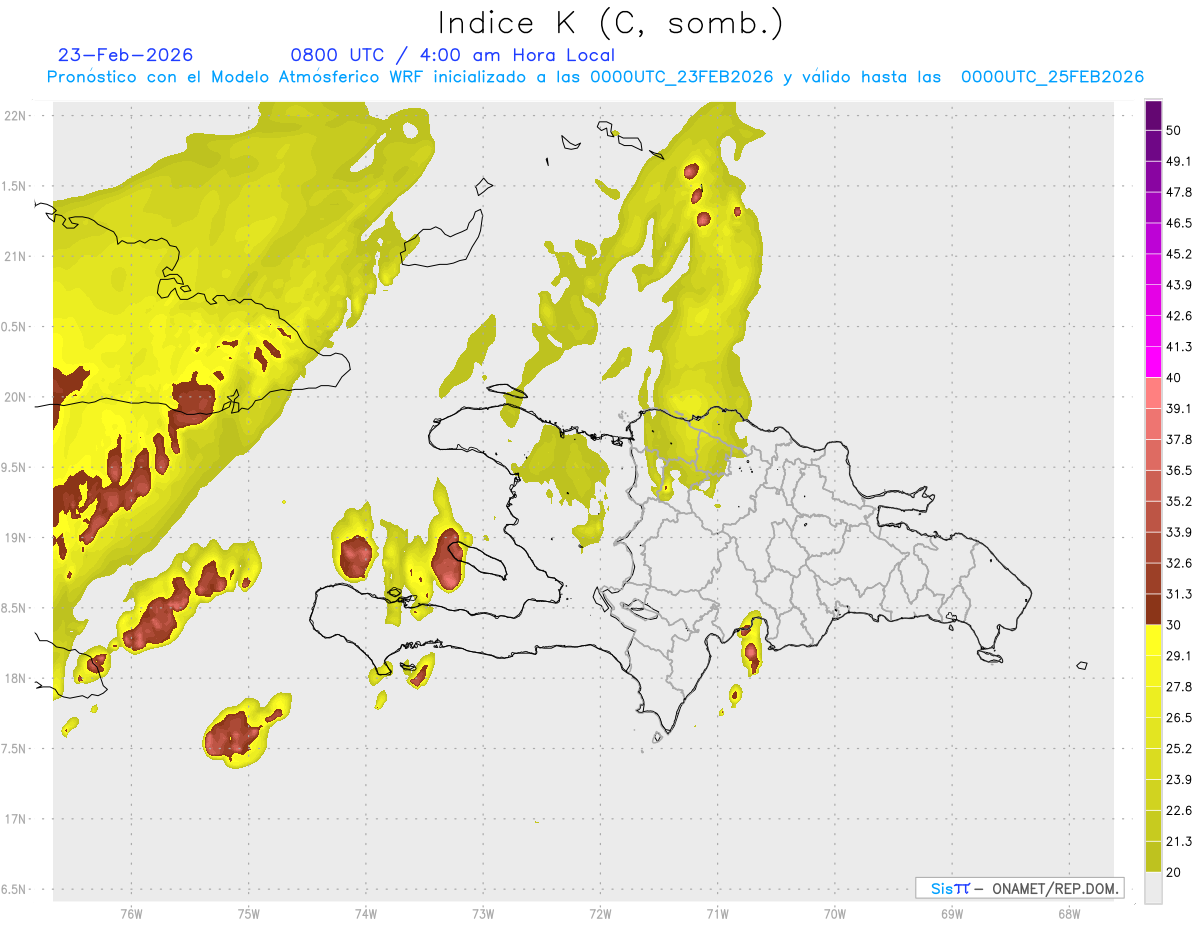Click the "39.1" color scale value
This screenshot has height=927, width=1200.
click(x=1179, y=408)
